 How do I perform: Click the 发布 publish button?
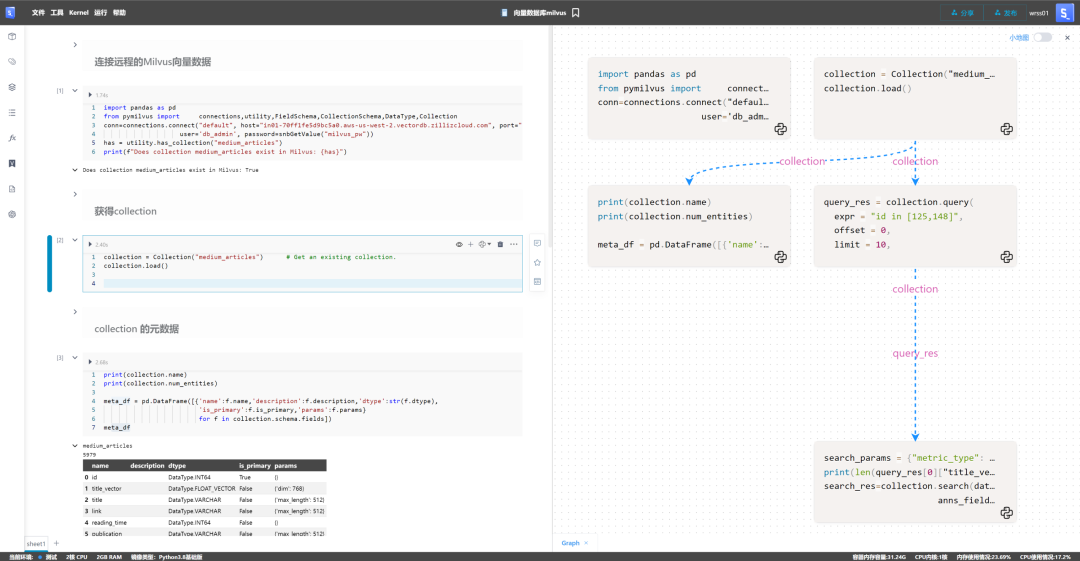(x=1005, y=12)
